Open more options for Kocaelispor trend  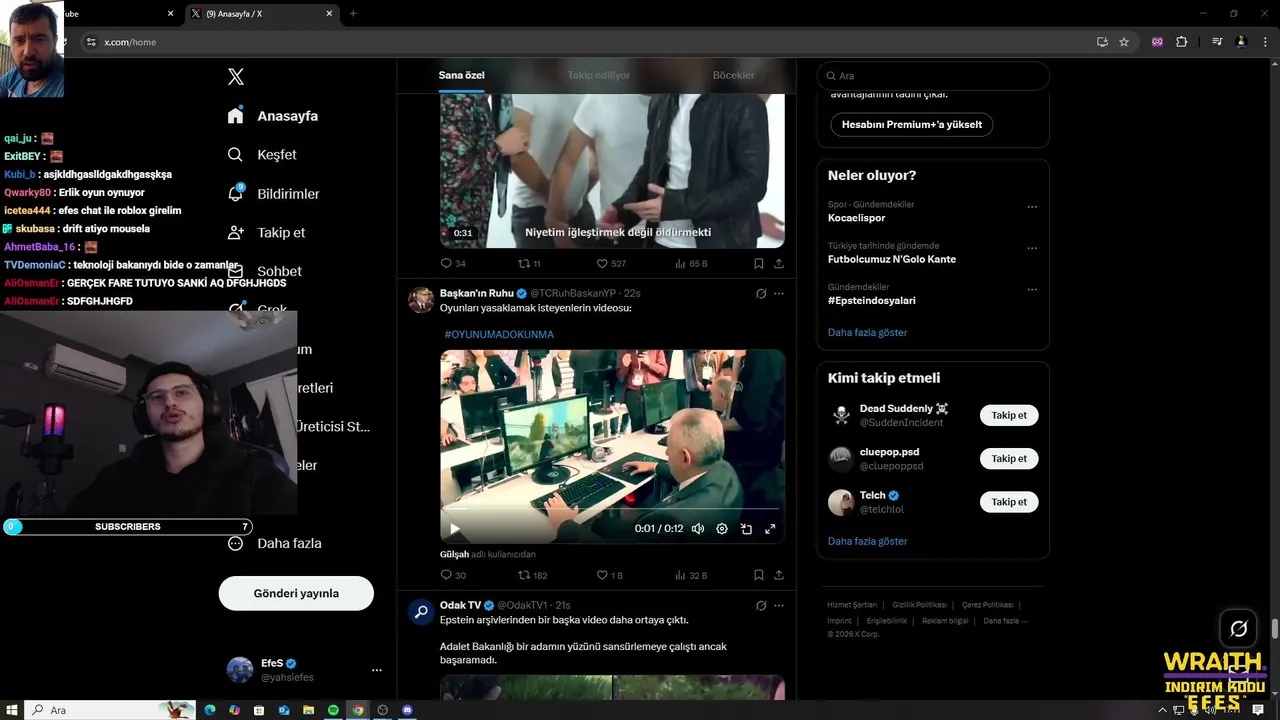pos(1032,207)
